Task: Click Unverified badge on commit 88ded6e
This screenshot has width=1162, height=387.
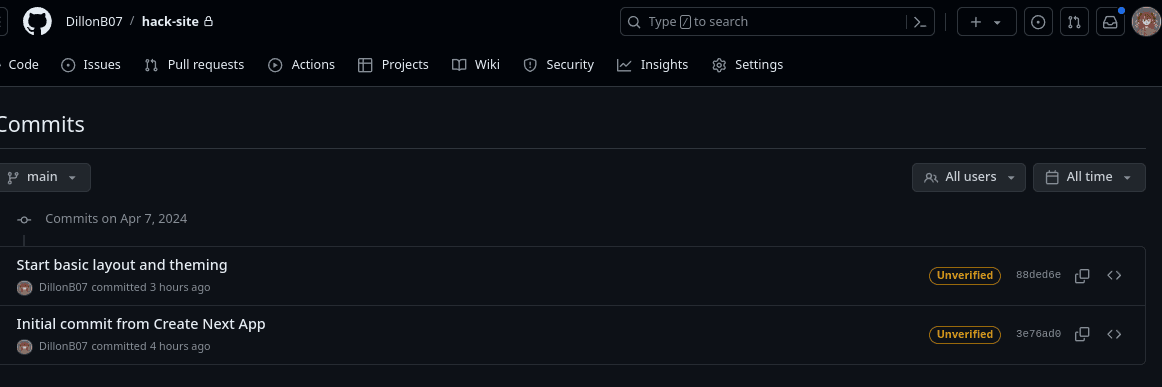Action: pos(964,276)
